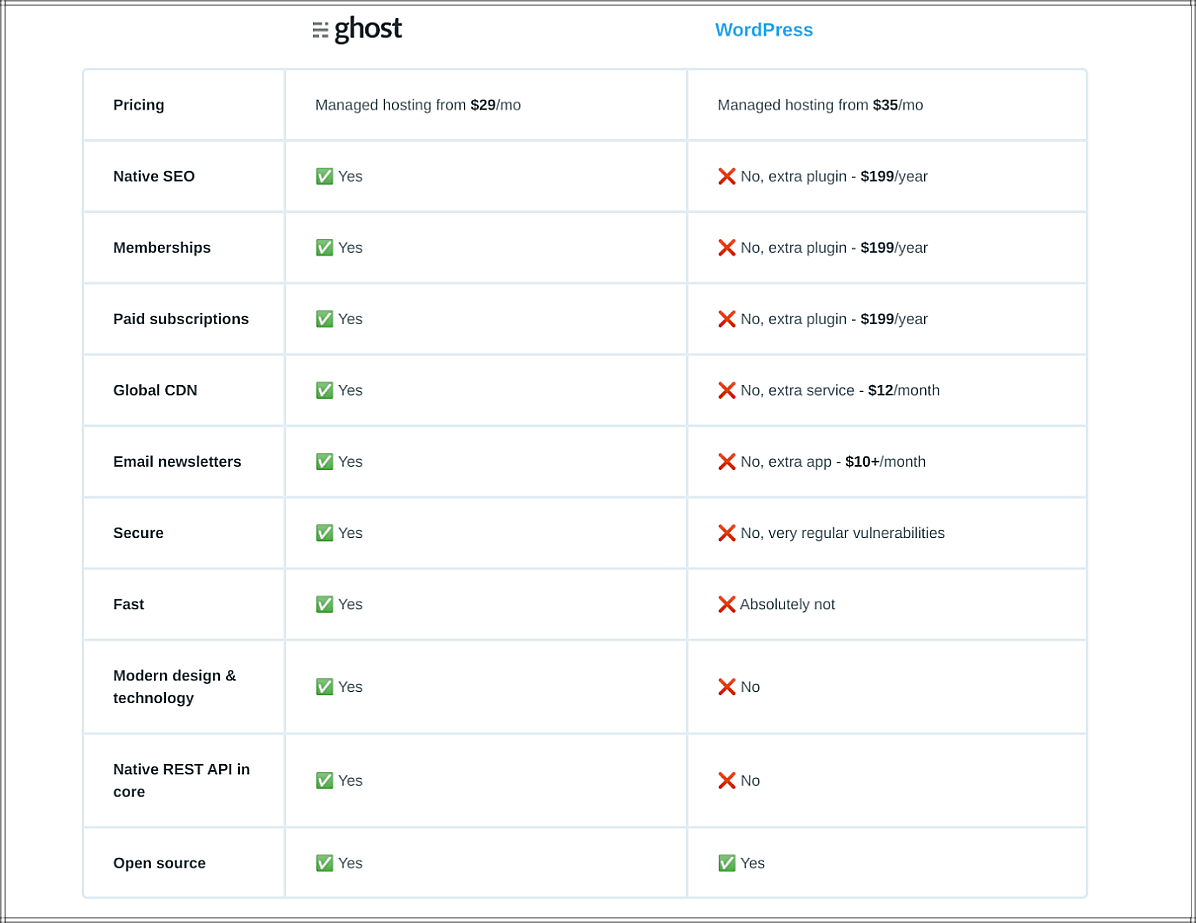The image size is (1196, 923).
Task: Click green checkmark in Ghost Memberships row
Action: tap(324, 248)
